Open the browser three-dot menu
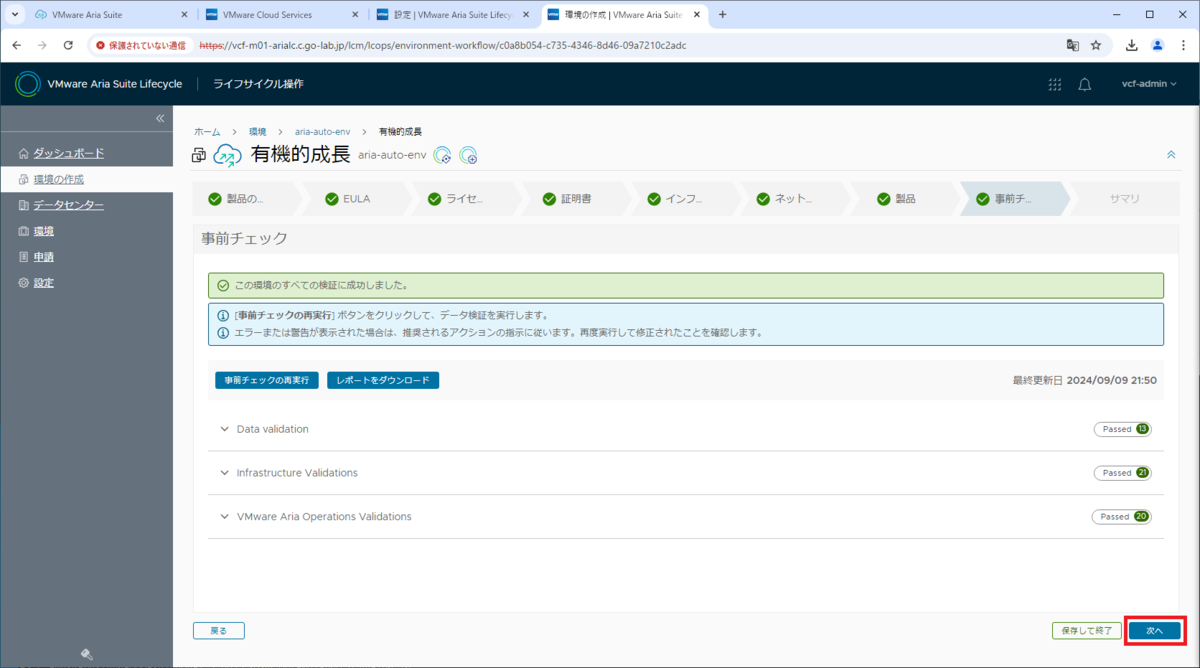The image size is (1200, 668). [1183, 45]
